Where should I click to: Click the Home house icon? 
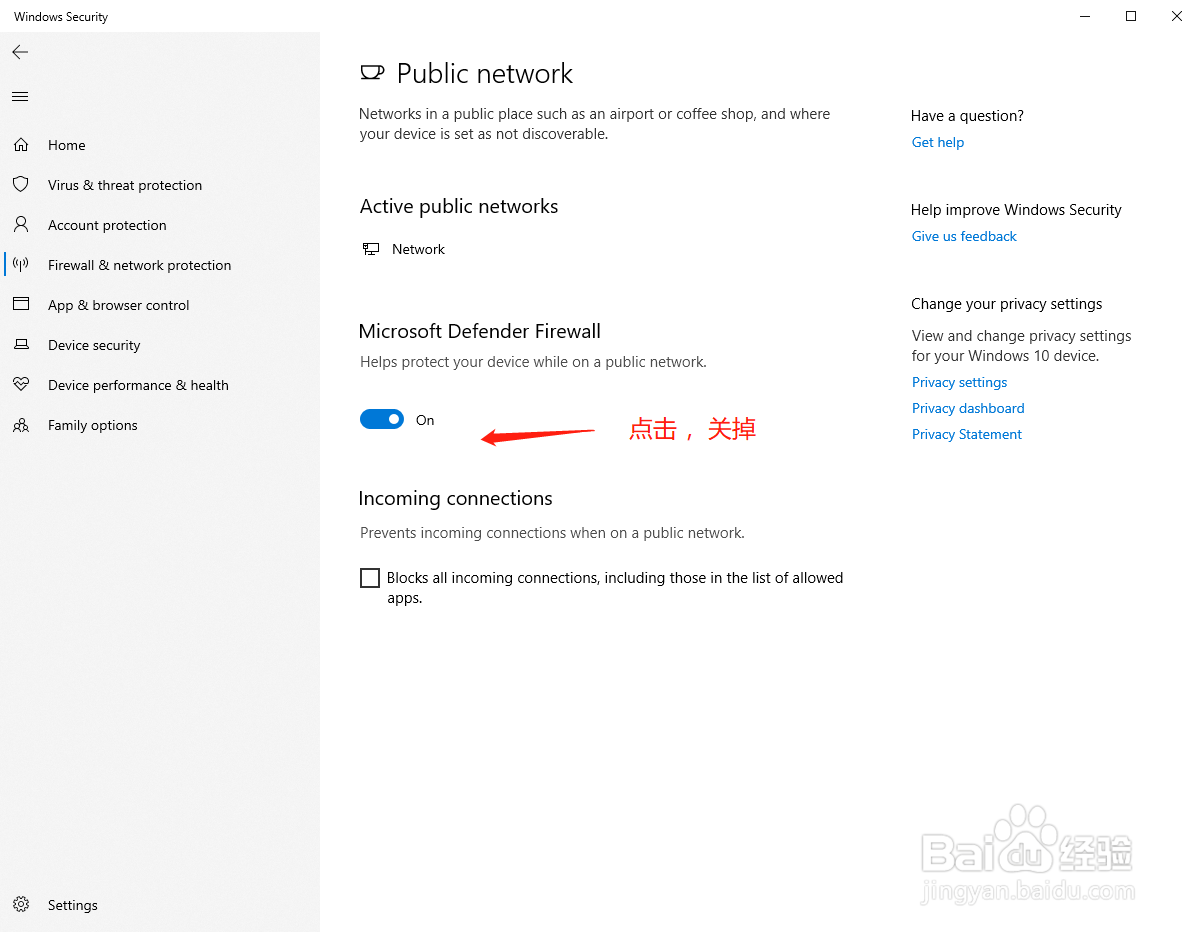pos(20,145)
